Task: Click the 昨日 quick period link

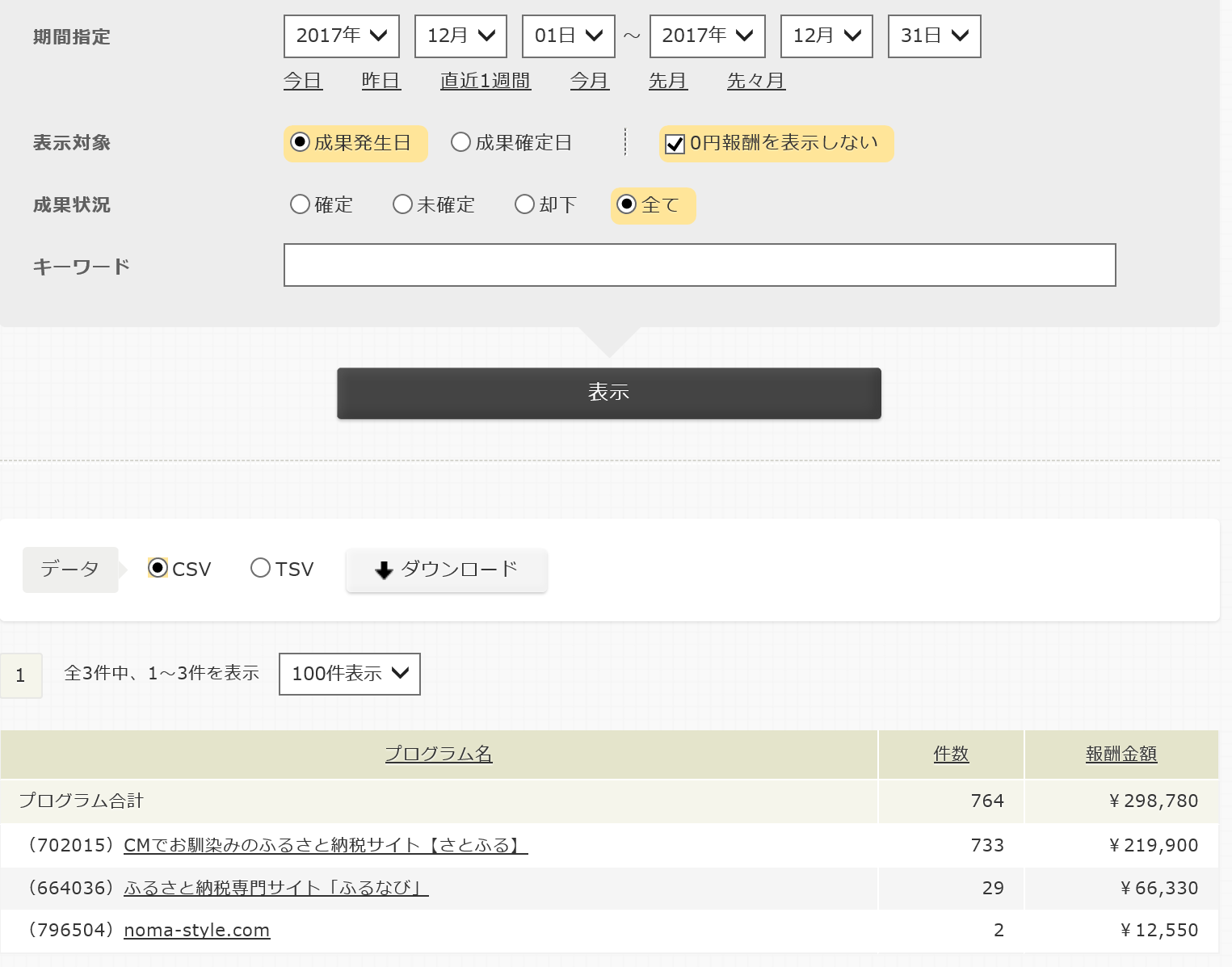Action: point(381,81)
